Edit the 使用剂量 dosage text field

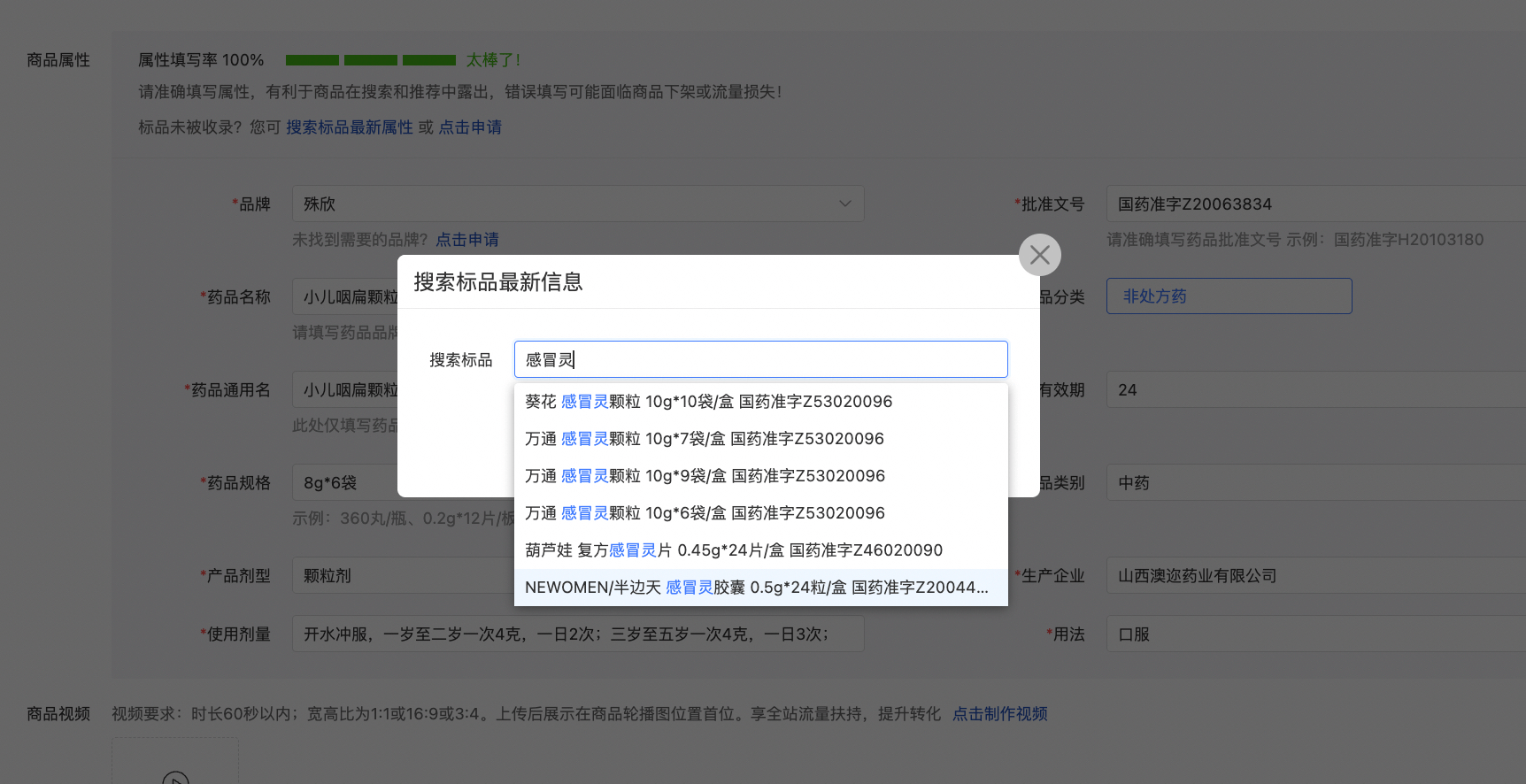coord(578,634)
